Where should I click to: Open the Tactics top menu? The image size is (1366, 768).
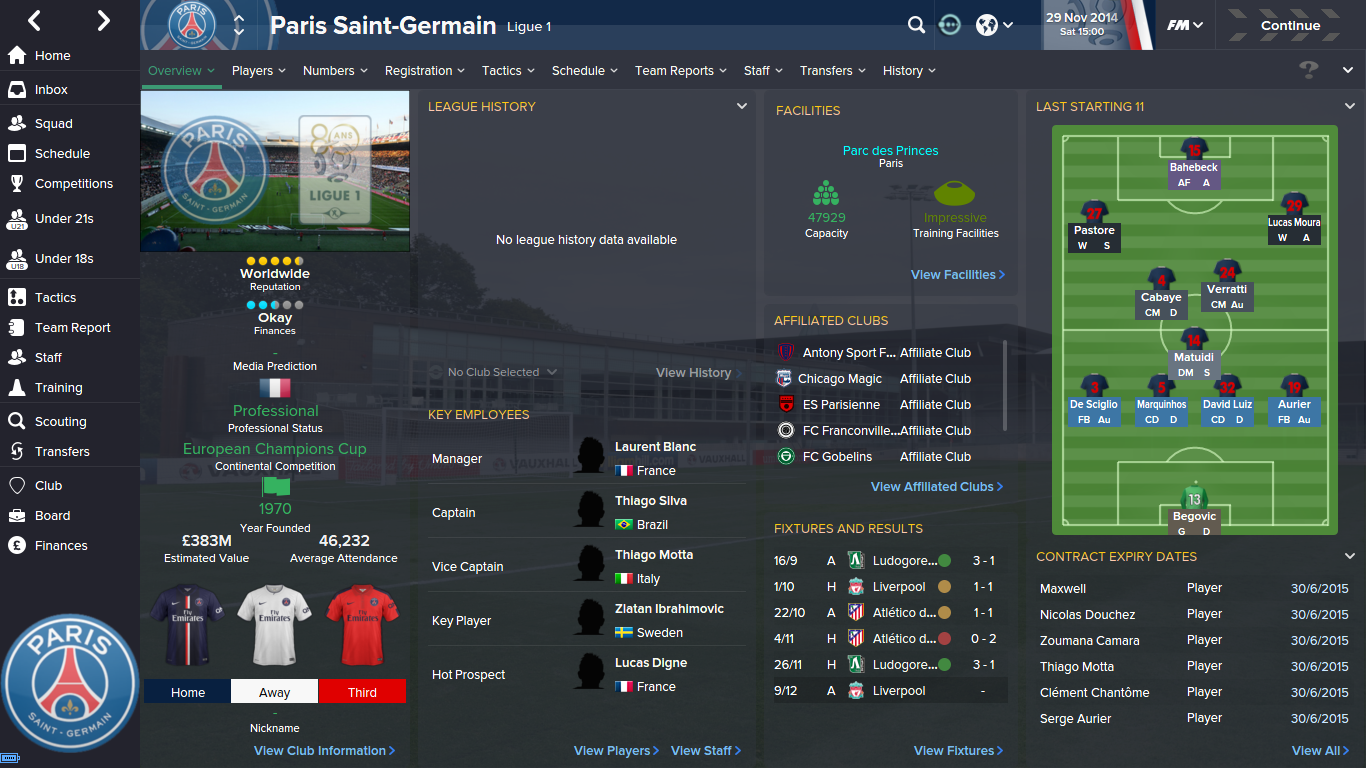[x=508, y=71]
